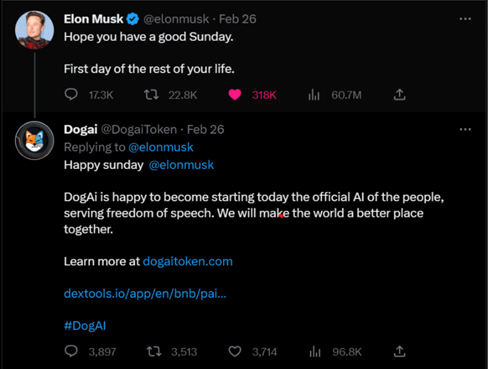Screen dimensions: 488x369
Task: Open the Elon Musk display name
Action: pyautogui.click(x=93, y=19)
